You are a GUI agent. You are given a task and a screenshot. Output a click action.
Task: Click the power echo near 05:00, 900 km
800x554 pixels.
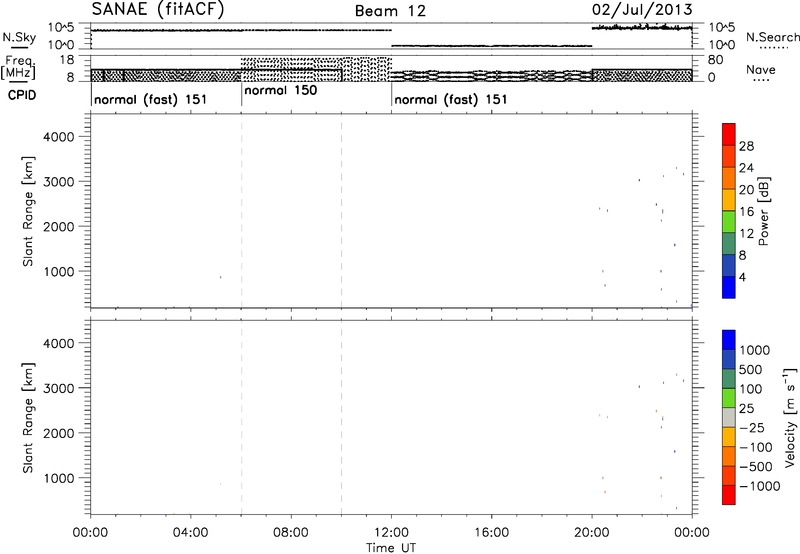(220, 277)
